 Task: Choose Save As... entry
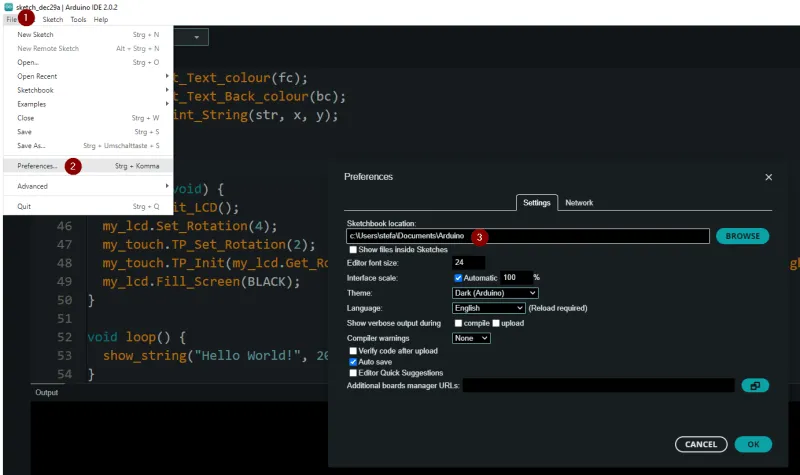[88, 145]
